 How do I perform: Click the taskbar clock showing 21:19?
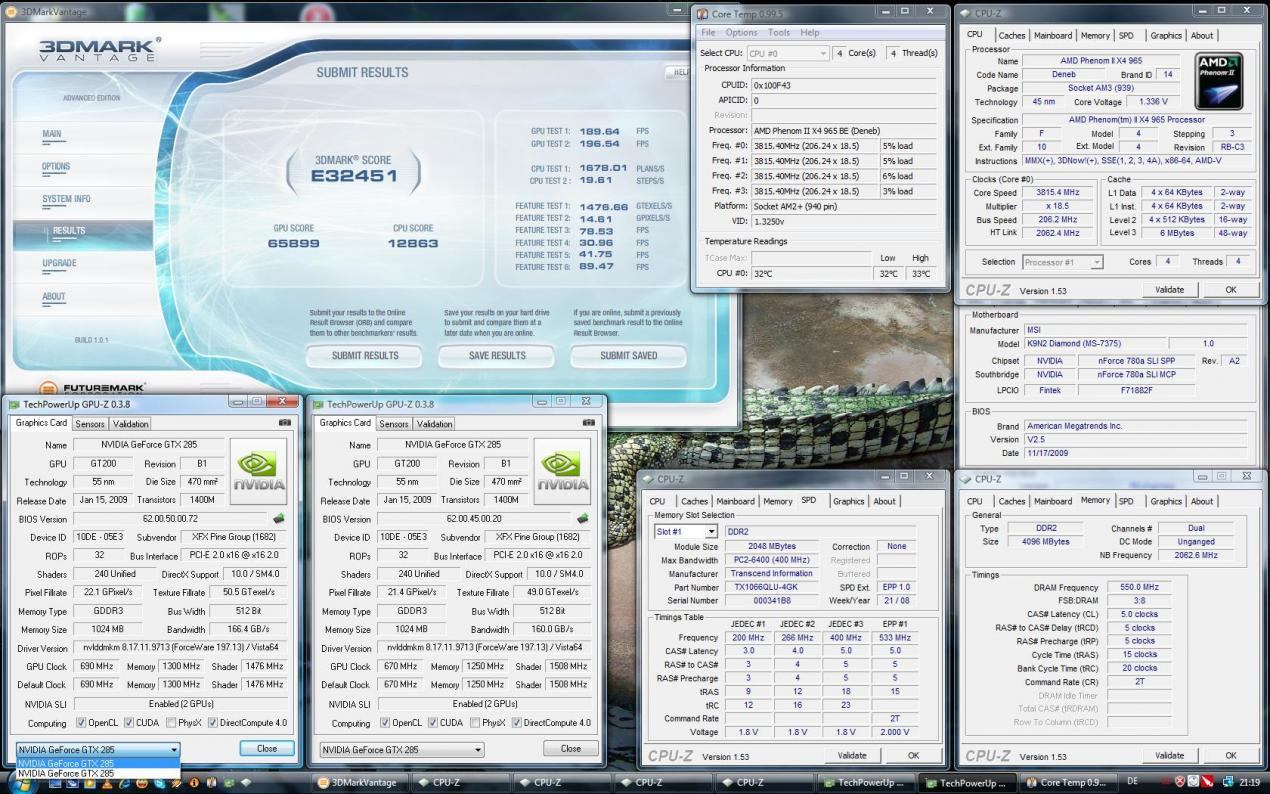(x=1249, y=783)
